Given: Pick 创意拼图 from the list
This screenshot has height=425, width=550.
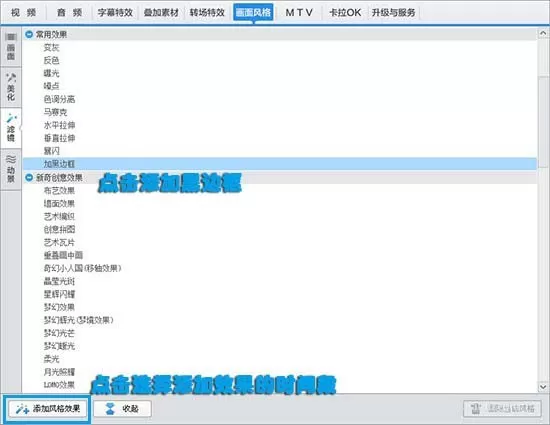Looking at the screenshot, I should tap(59, 229).
